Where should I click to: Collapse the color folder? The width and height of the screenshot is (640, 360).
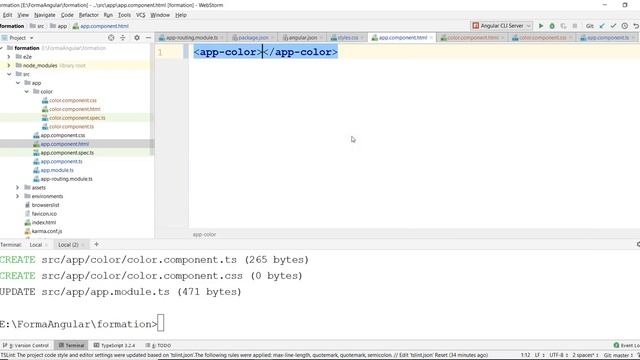(27, 92)
